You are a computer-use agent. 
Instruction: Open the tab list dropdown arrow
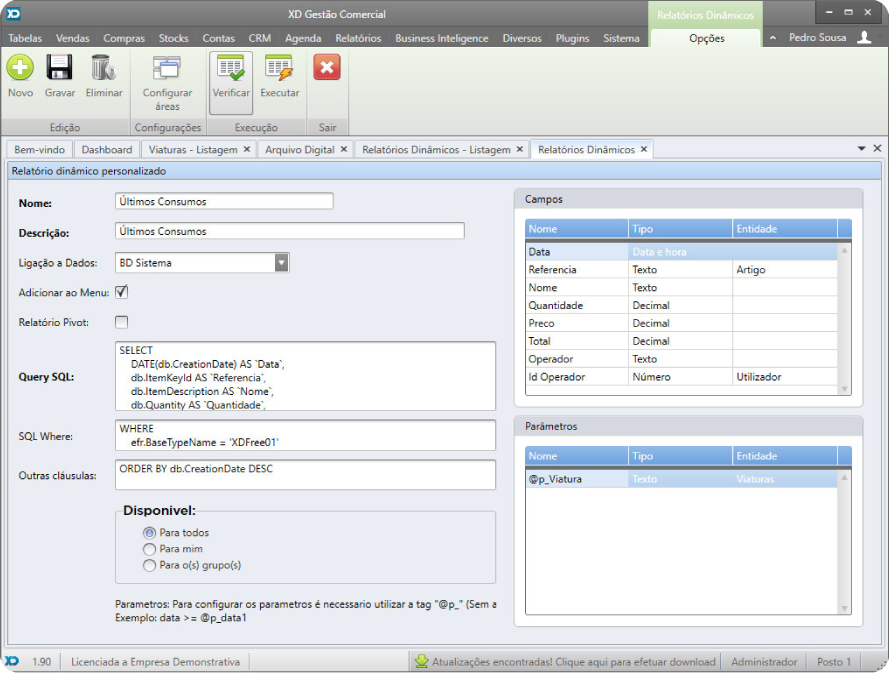tap(862, 148)
